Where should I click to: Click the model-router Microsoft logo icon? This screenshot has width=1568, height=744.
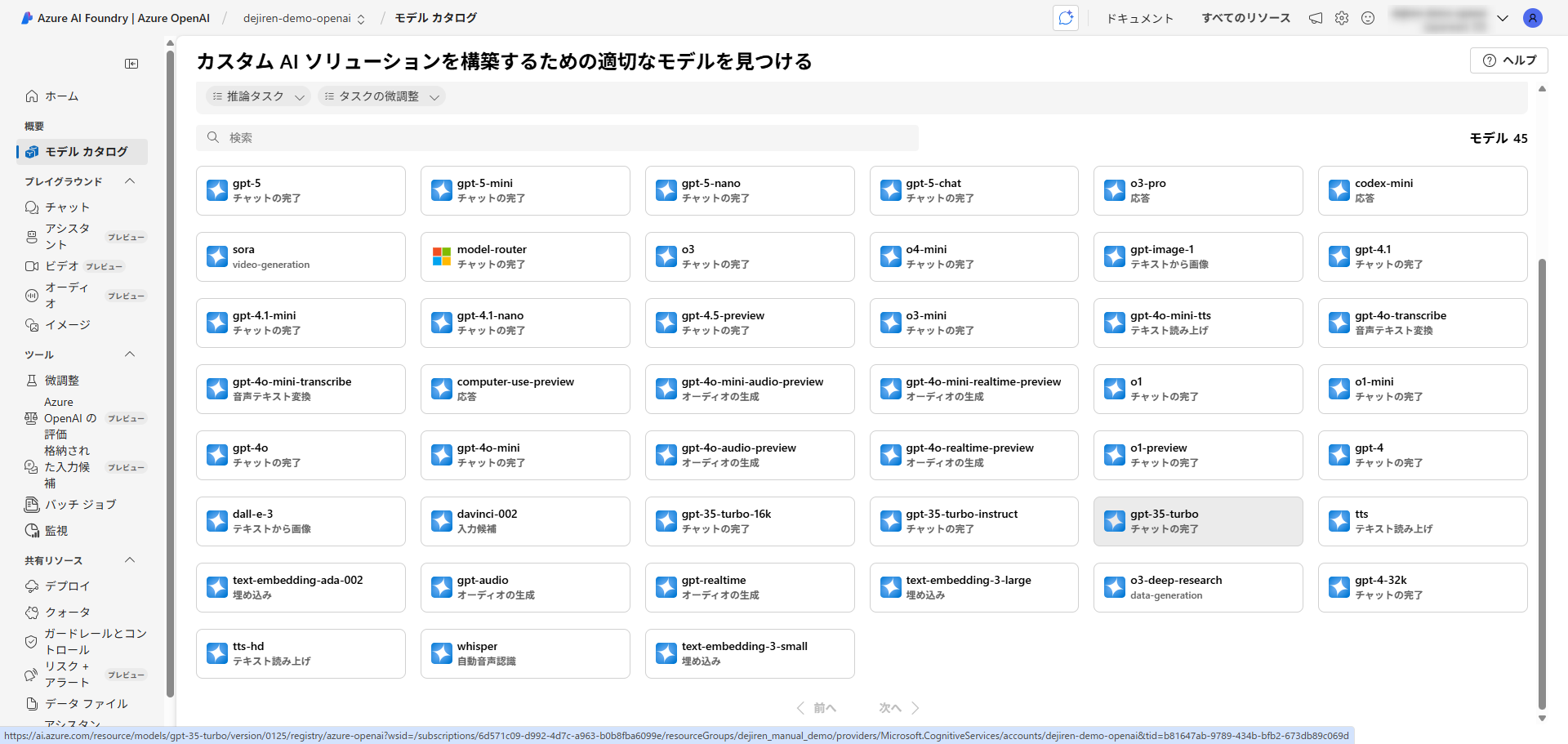pyautogui.click(x=442, y=256)
